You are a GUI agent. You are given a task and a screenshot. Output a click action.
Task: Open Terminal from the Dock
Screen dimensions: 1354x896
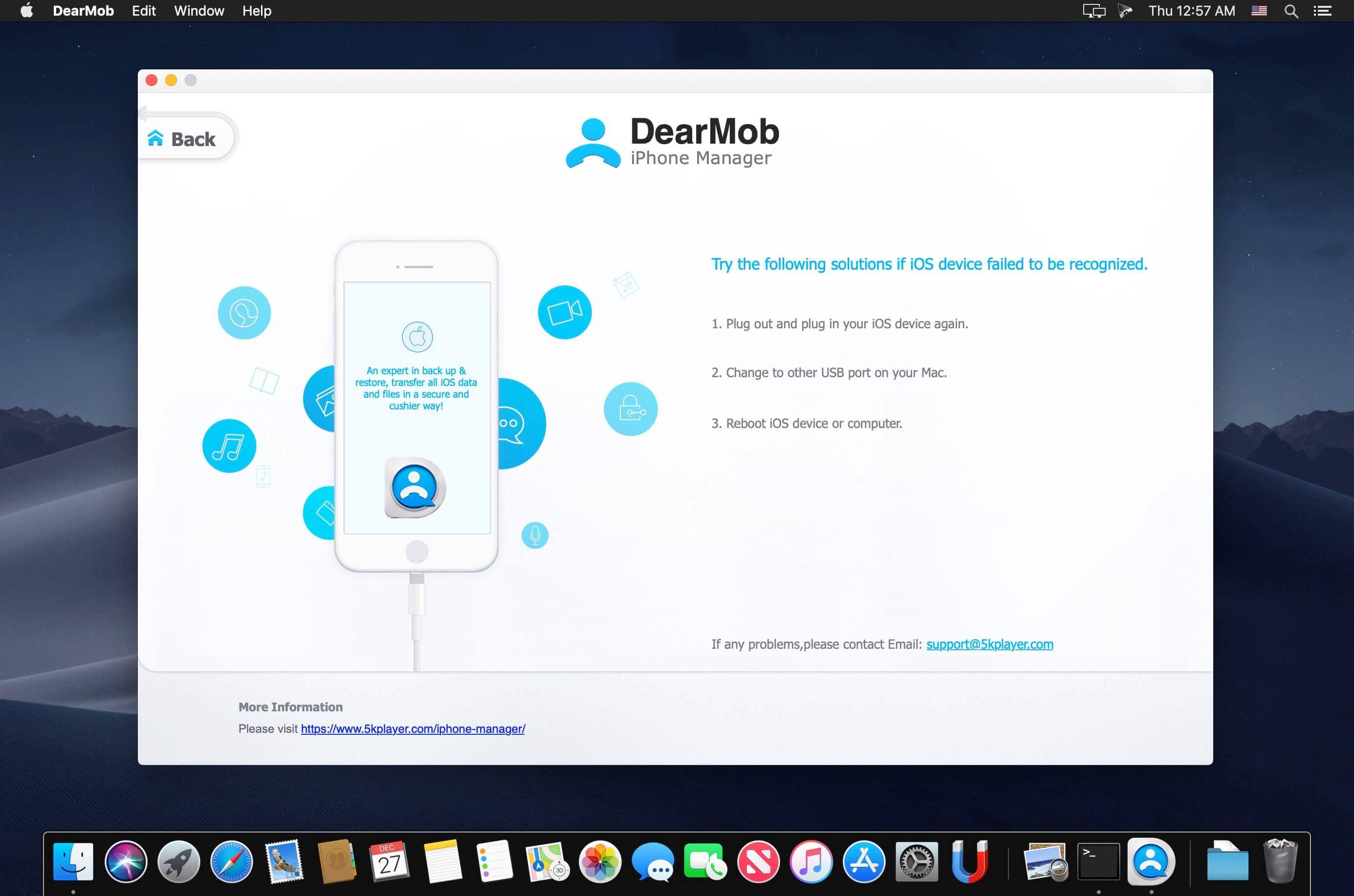click(x=1098, y=861)
